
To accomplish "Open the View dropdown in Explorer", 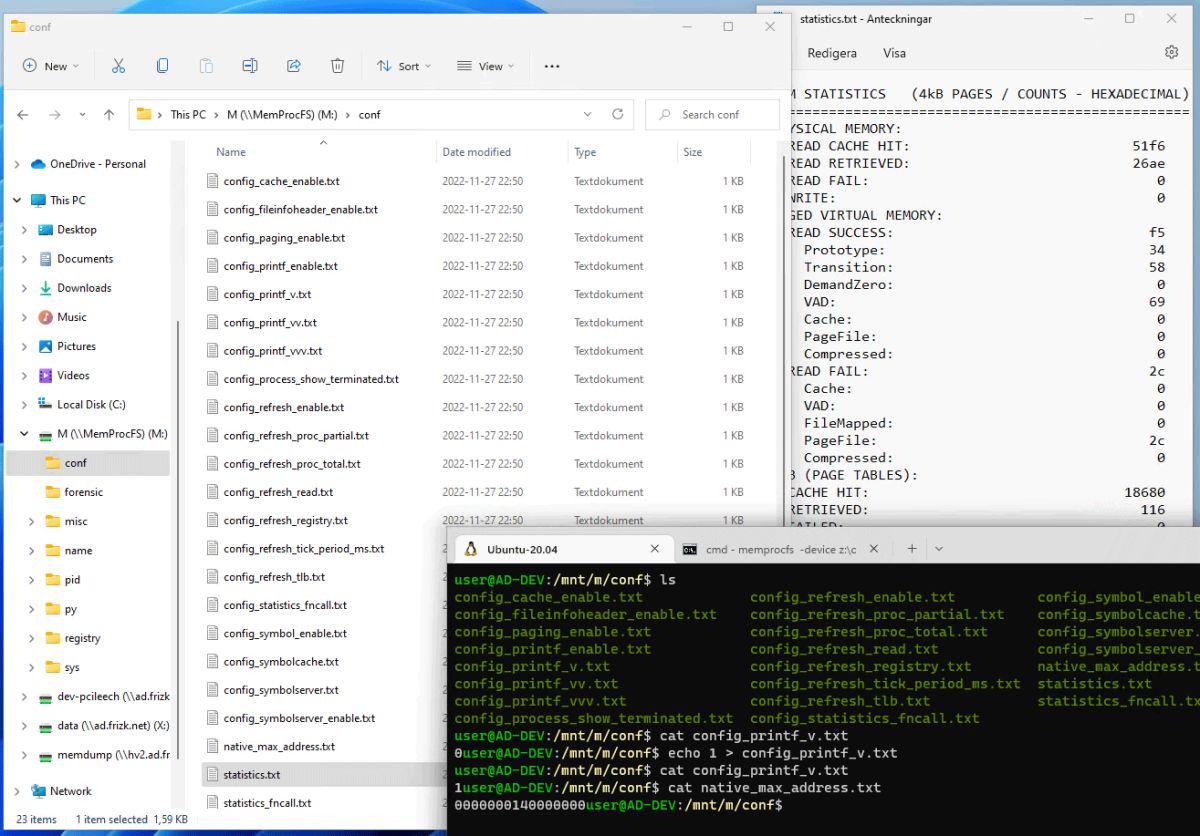I will tap(486, 66).
